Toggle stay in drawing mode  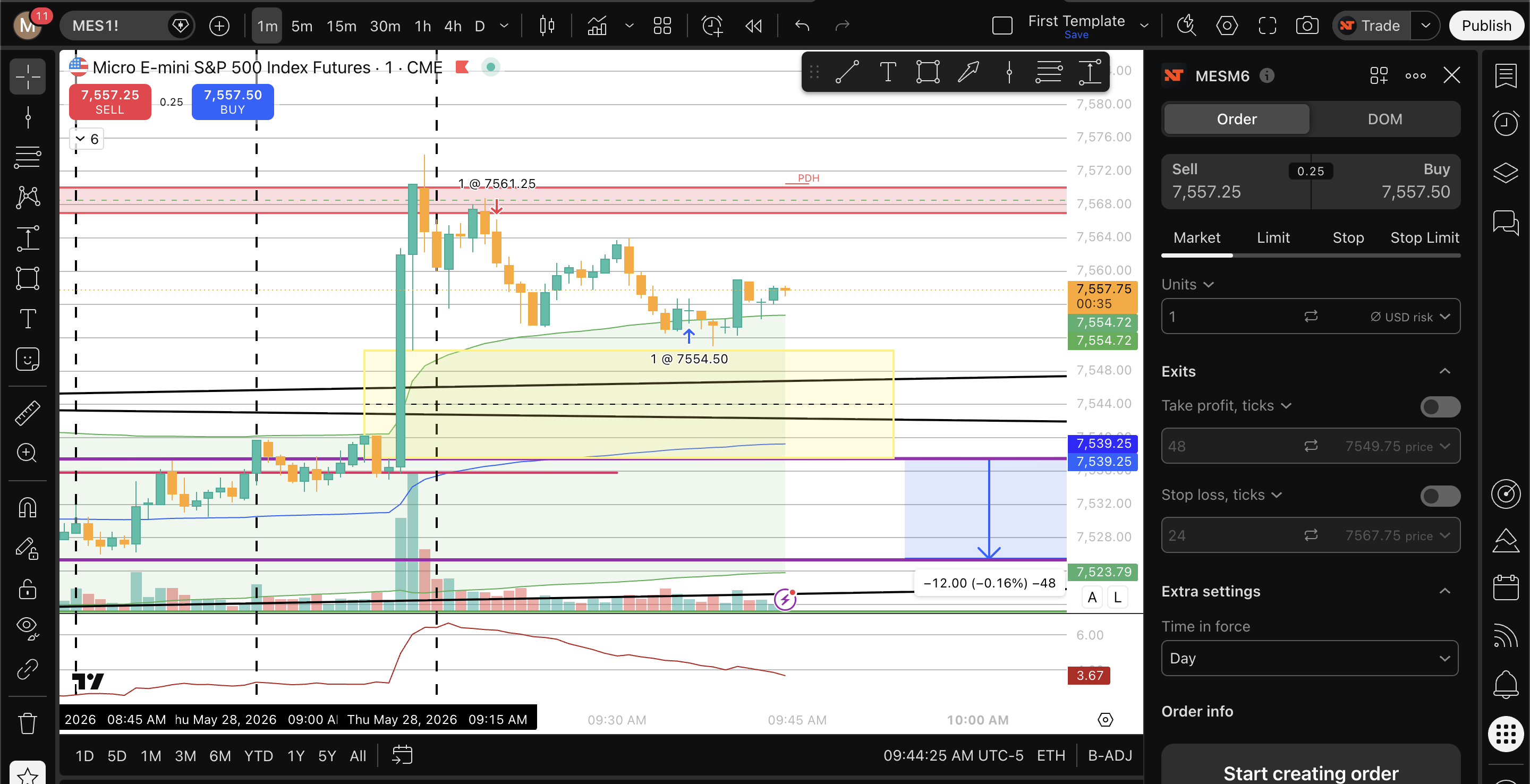coord(27,548)
